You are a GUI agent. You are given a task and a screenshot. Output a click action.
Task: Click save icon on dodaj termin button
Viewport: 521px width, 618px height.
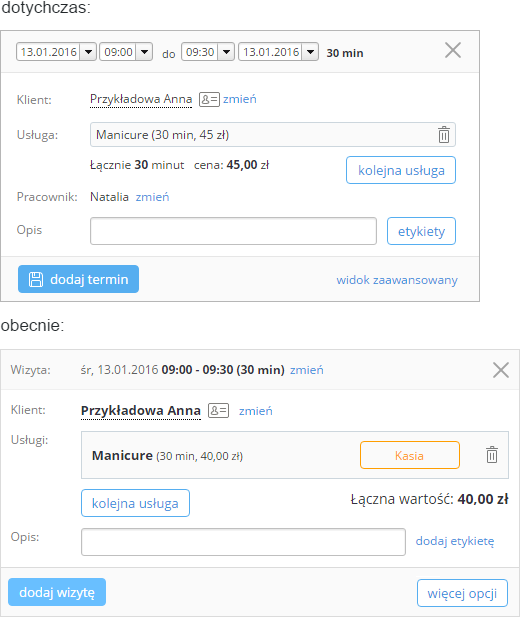tap(36, 279)
